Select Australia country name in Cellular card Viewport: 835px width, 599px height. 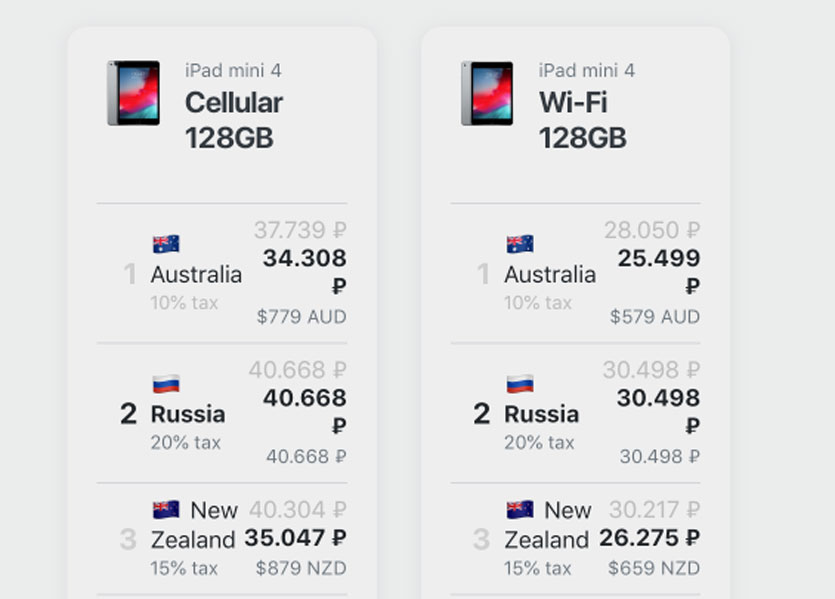(196, 274)
